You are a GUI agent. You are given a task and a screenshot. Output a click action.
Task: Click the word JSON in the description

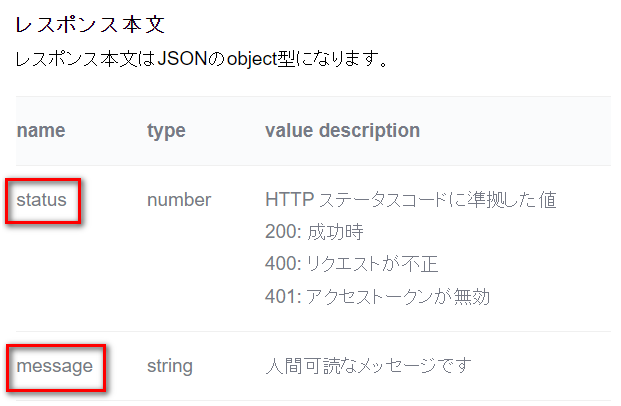(x=182, y=59)
